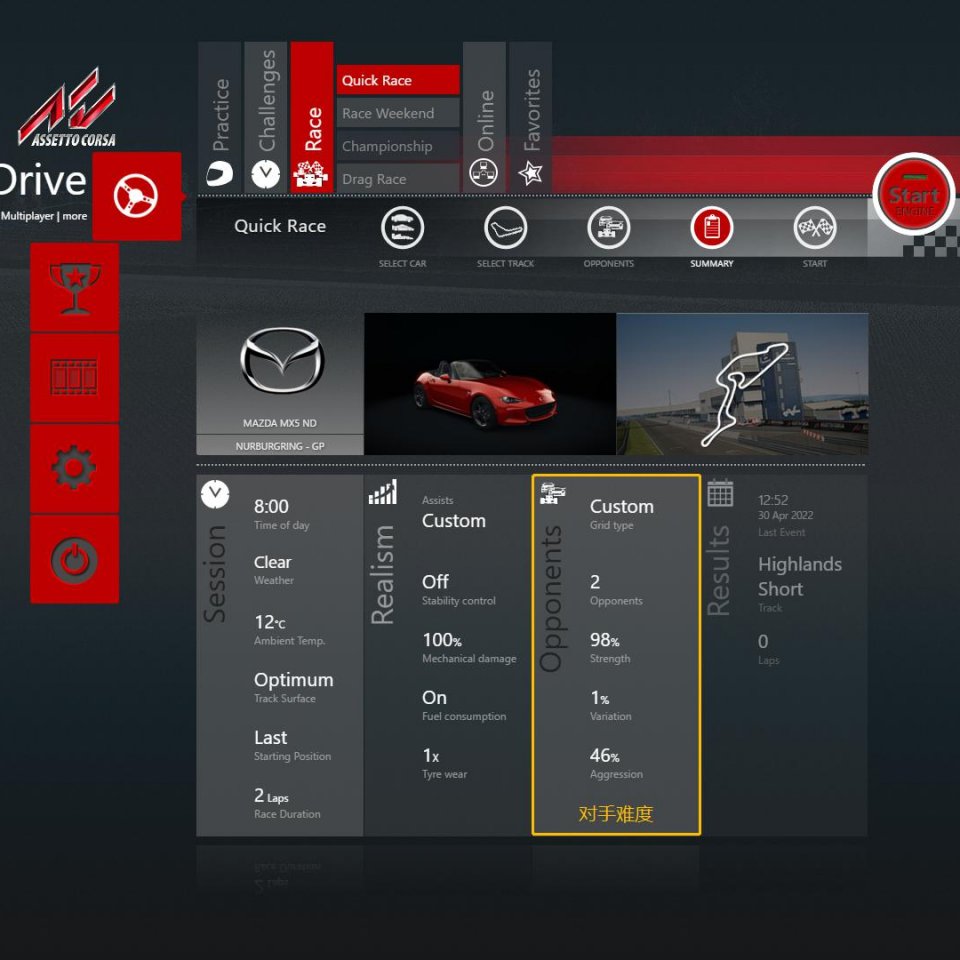This screenshot has height=960, width=960.
Task: Click the Select Car step icon
Action: point(402,228)
